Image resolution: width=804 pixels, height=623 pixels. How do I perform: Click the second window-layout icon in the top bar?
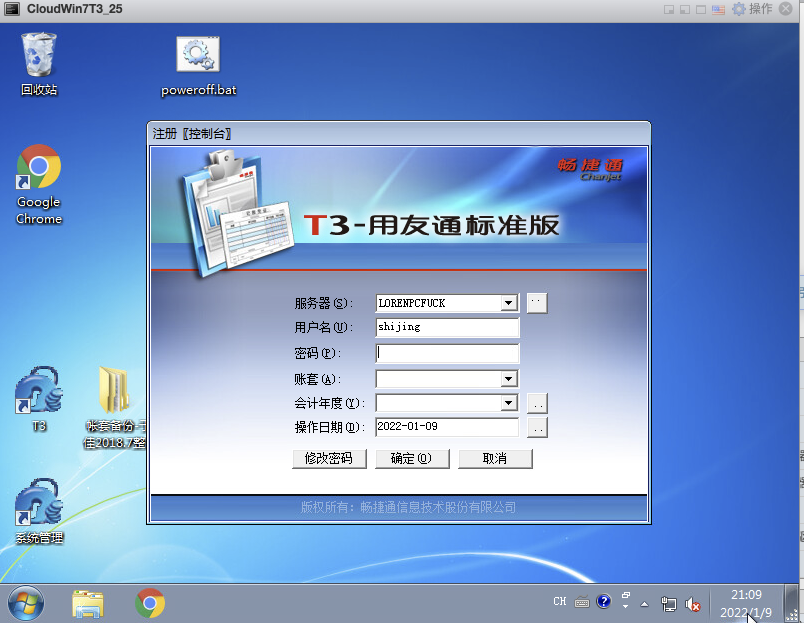click(685, 9)
